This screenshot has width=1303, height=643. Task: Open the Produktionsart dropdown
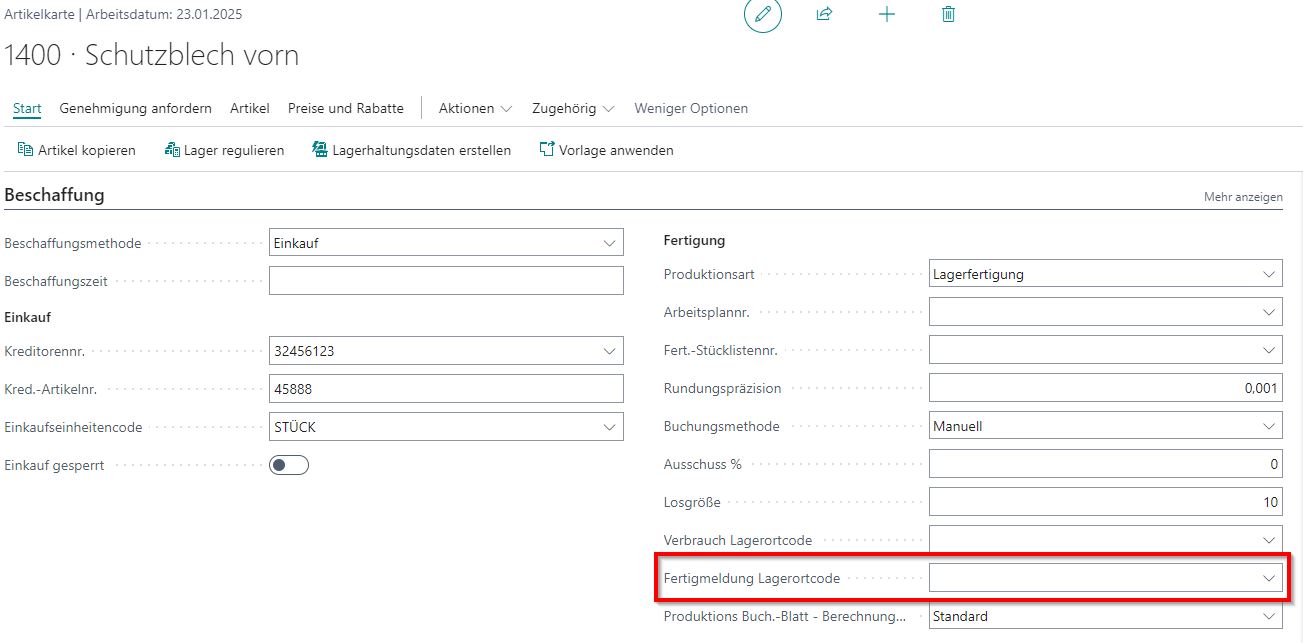[1269, 274]
